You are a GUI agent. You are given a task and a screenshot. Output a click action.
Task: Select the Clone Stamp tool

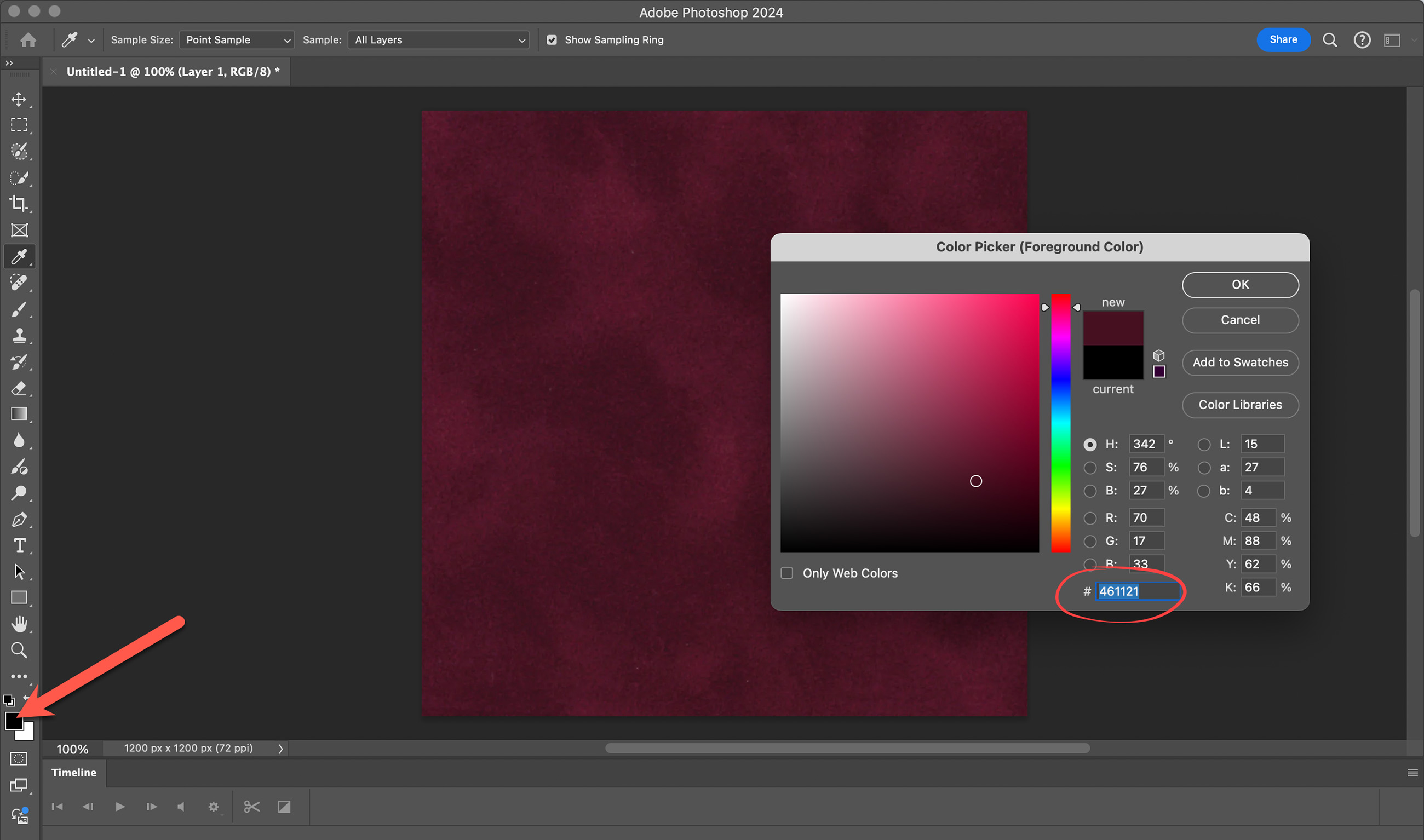pyautogui.click(x=19, y=336)
